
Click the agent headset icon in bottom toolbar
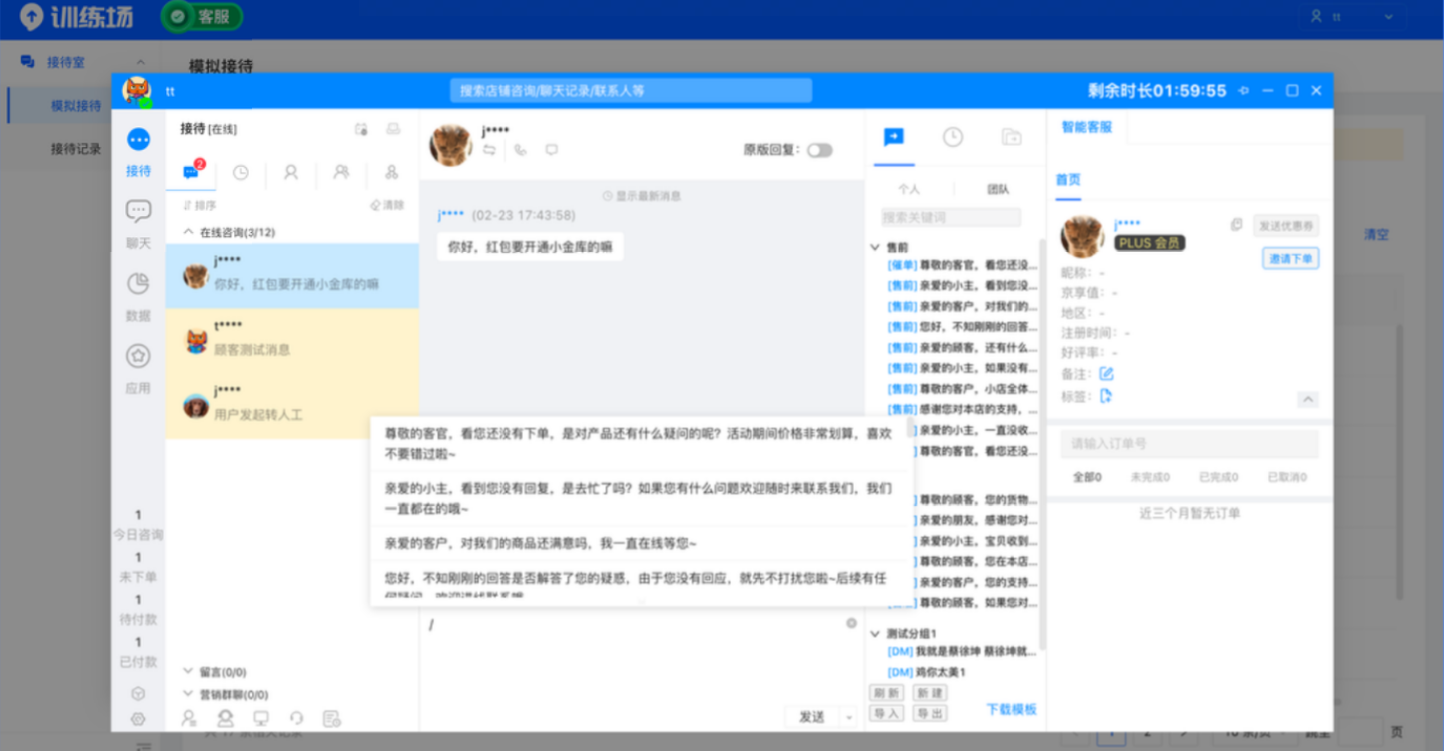[x=225, y=718]
